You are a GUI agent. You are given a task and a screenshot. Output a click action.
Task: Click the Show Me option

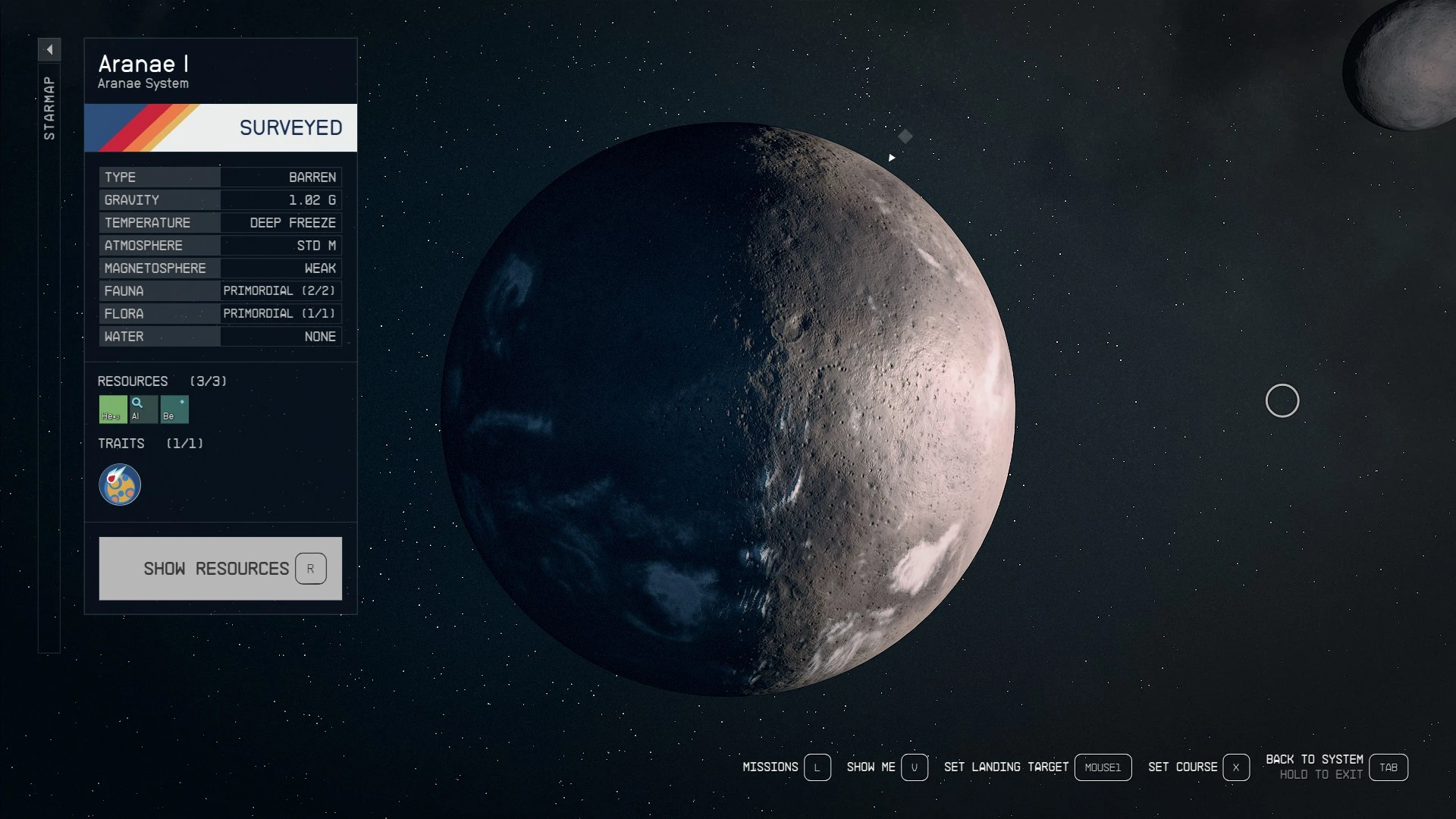[871, 767]
